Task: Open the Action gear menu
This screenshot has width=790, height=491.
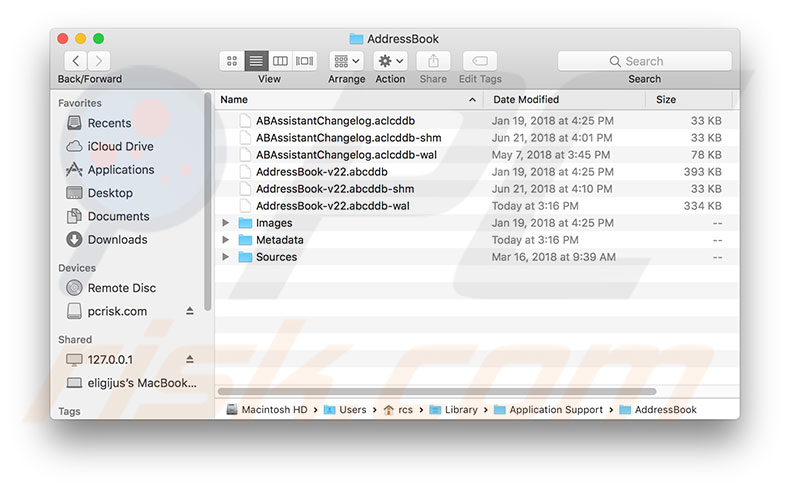Action: click(x=390, y=61)
